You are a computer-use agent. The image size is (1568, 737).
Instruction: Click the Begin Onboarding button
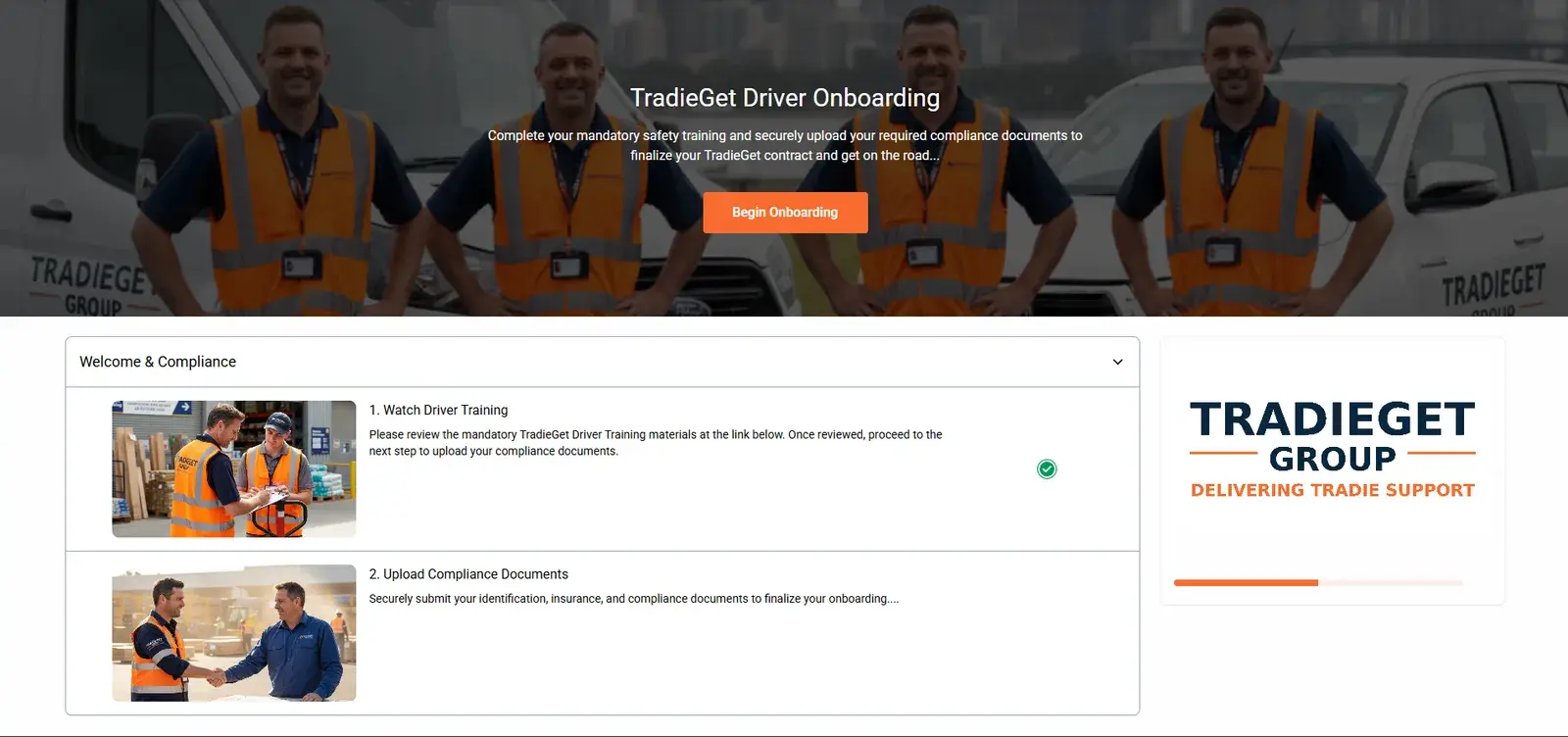pyautogui.click(x=785, y=213)
